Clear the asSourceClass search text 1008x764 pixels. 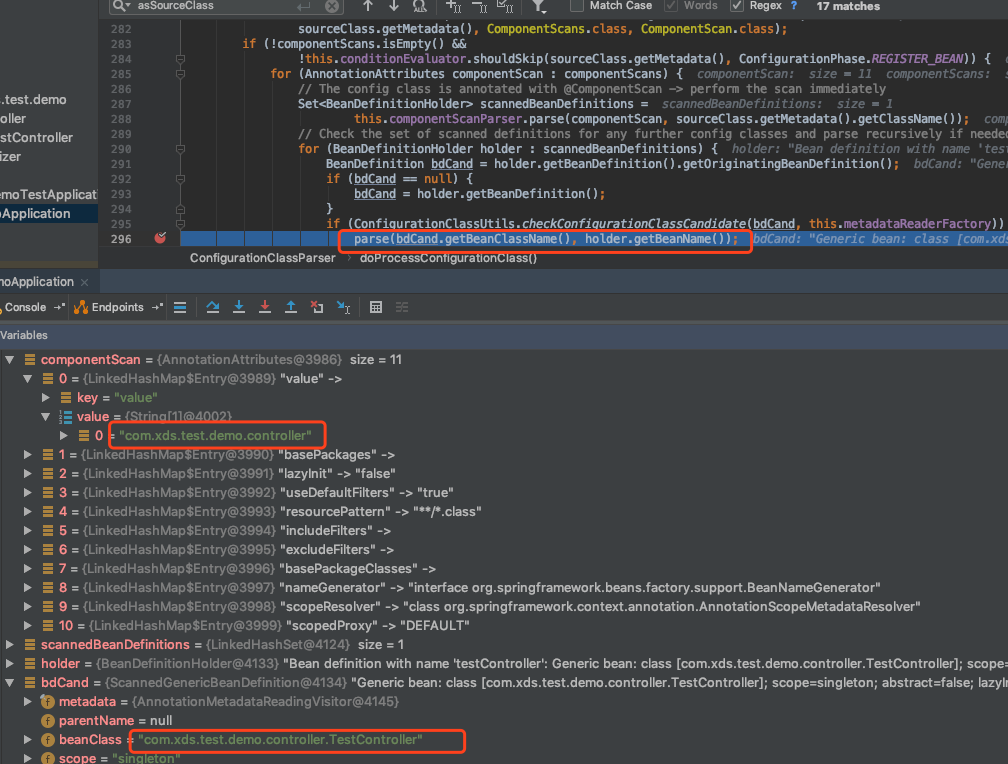[x=332, y=6]
